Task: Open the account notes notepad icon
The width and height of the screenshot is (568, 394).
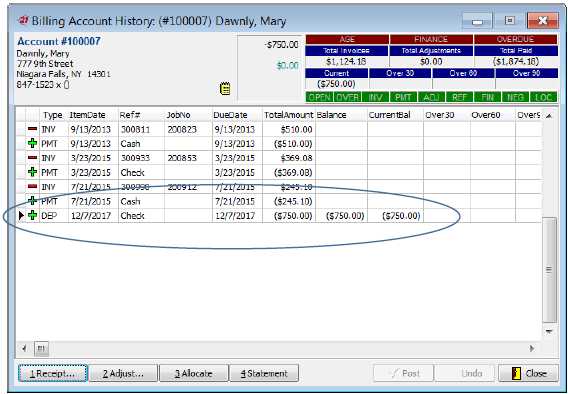Action: (225, 88)
